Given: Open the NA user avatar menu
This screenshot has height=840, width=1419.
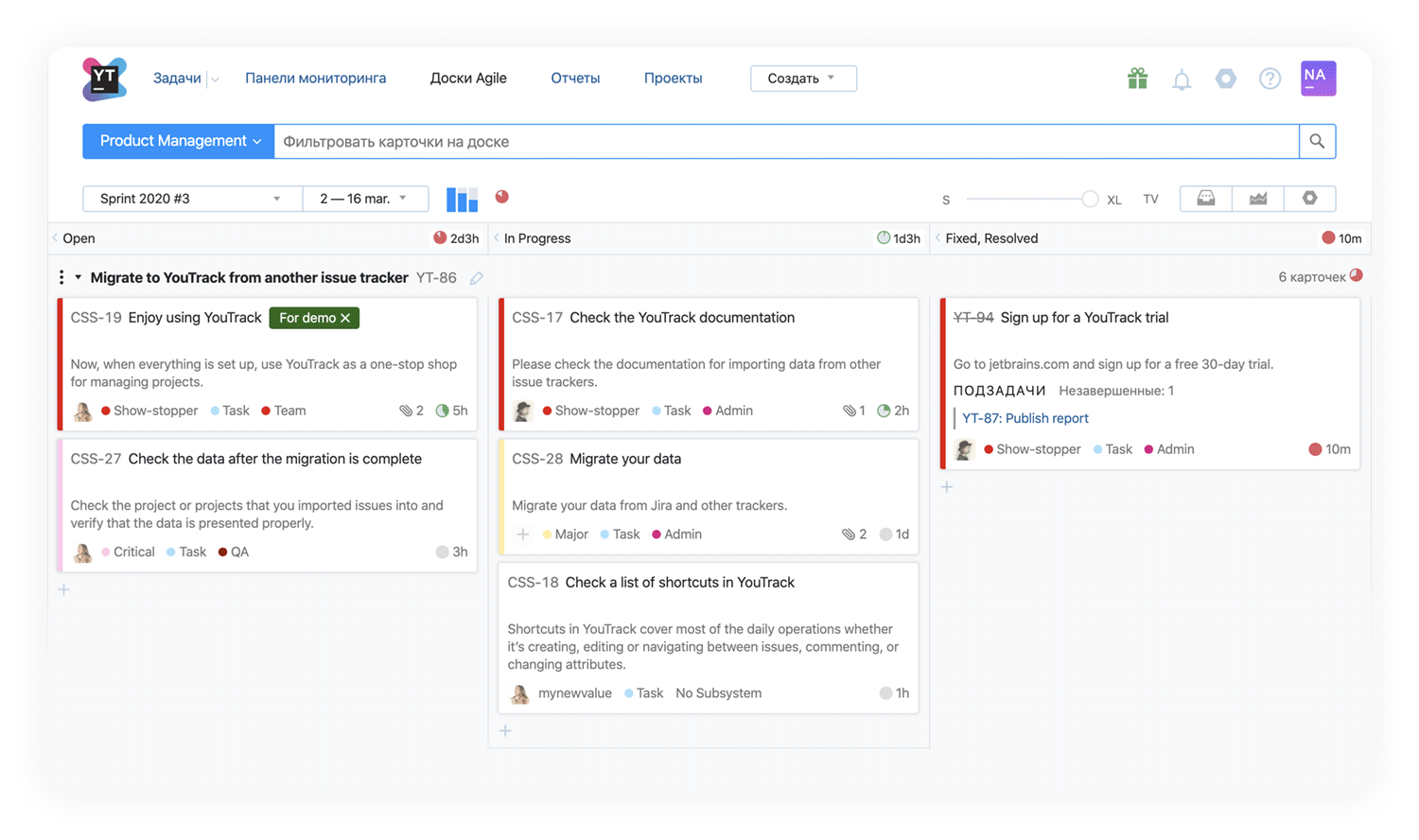Looking at the screenshot, I should click(1318, 79).
